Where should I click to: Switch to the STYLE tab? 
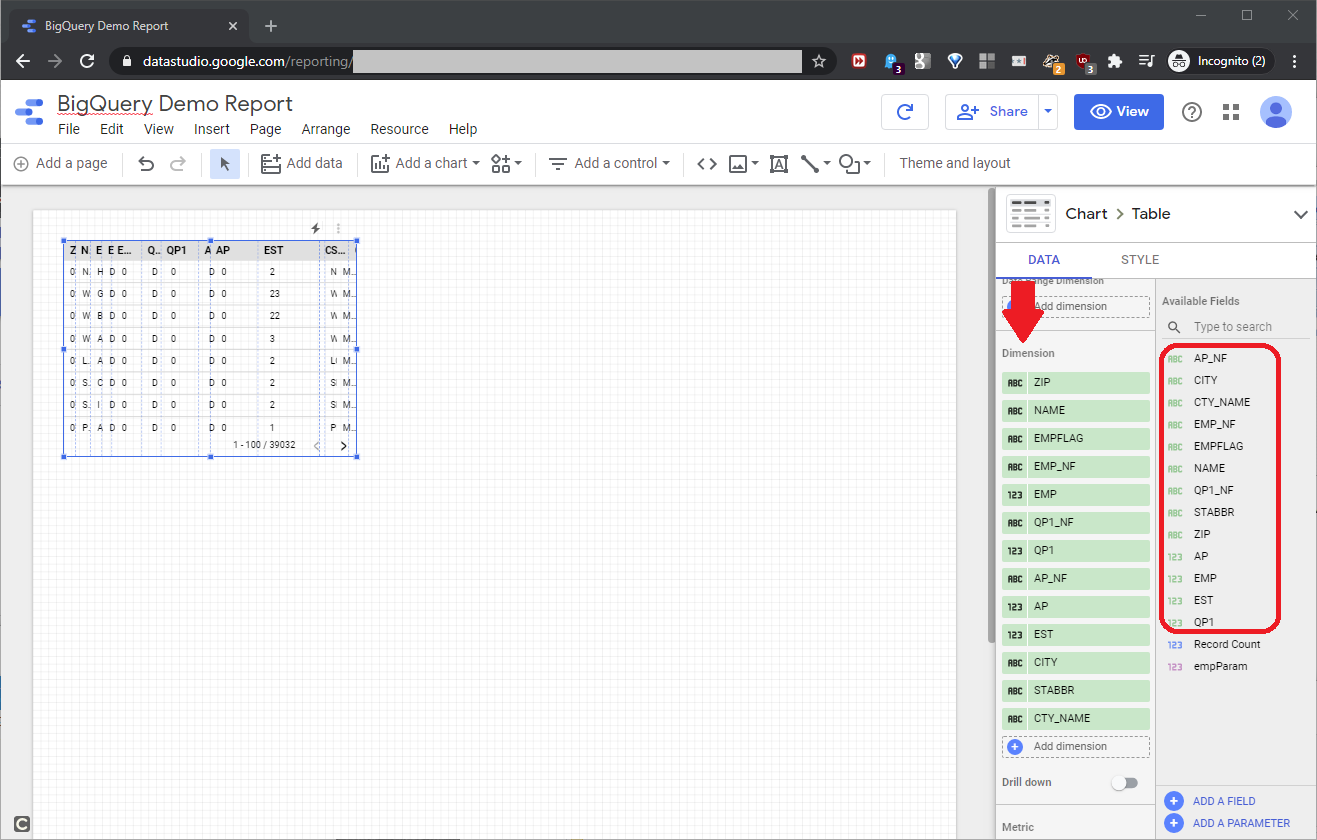[x=1140, y=260]
